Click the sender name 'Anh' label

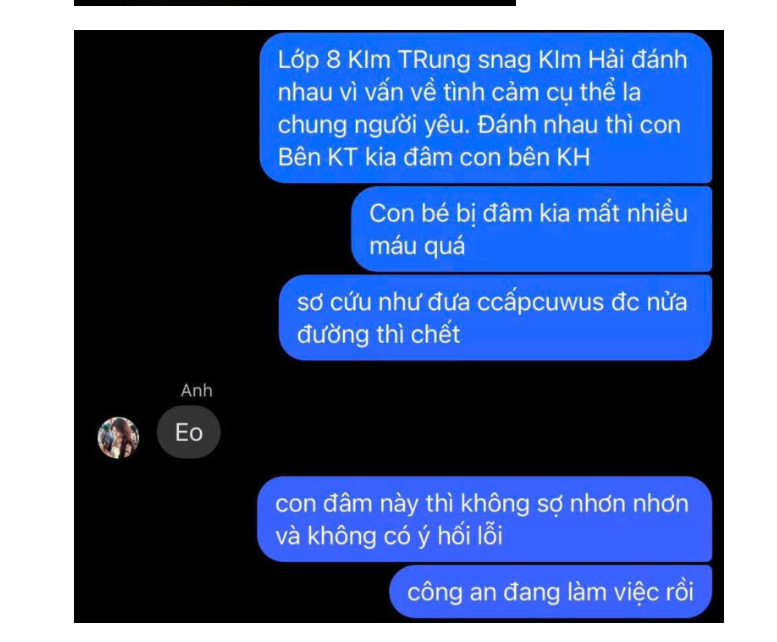tap(196, 390)
